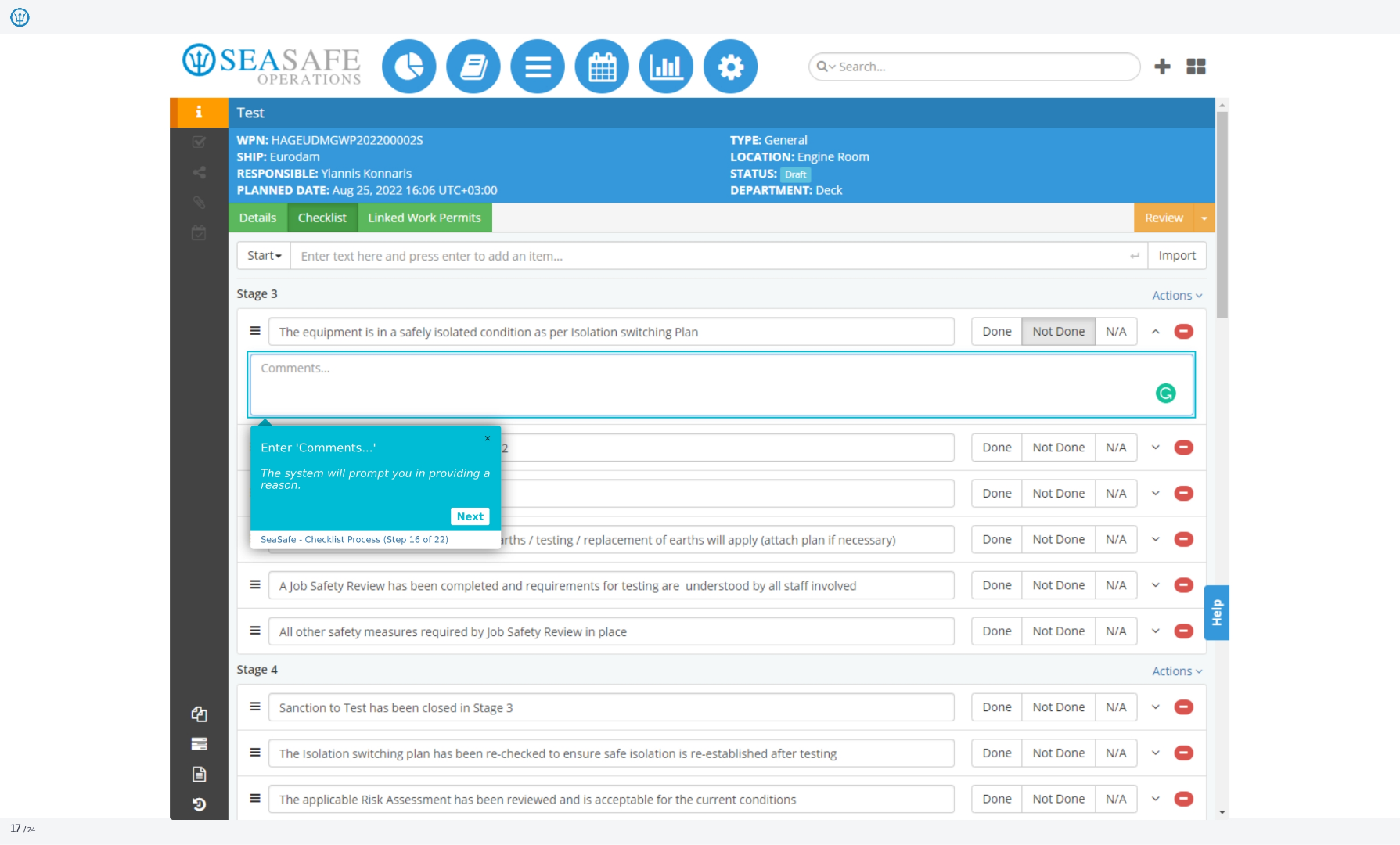Expand comments for Job Safety Review completed item
This screenshot has width=1400, height=845.
click(x=1155, y=585)
